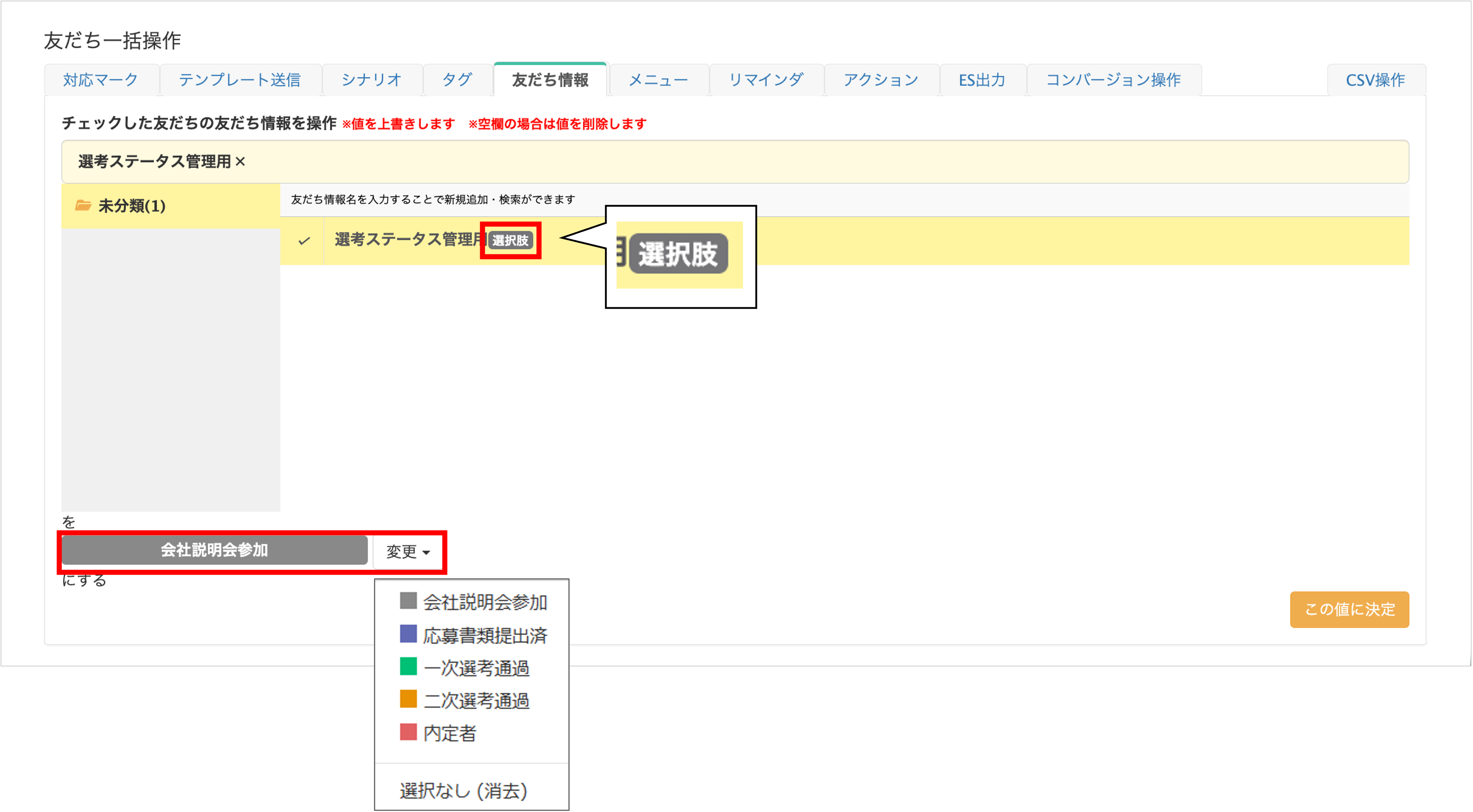Click the 選択肢 badge next to 選考ステータス管理用
The height and width of the screenshot is (812, 1473).
(510, 241)
